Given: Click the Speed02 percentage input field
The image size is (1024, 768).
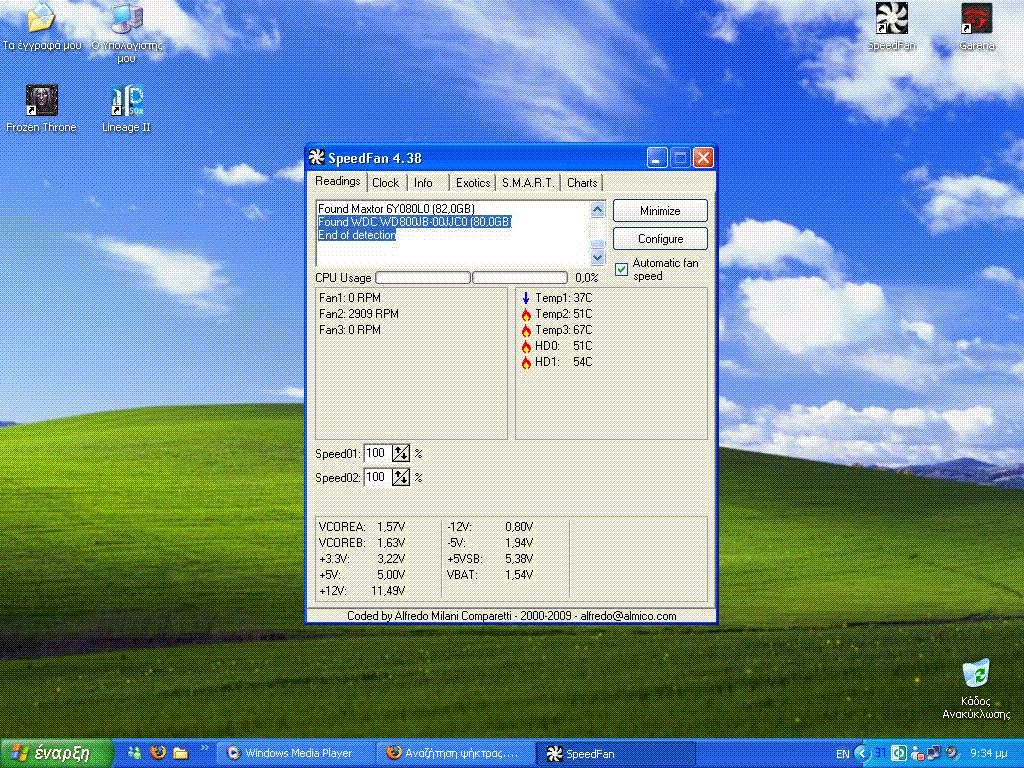Looking at the screenshot, I should coord(377,477).
